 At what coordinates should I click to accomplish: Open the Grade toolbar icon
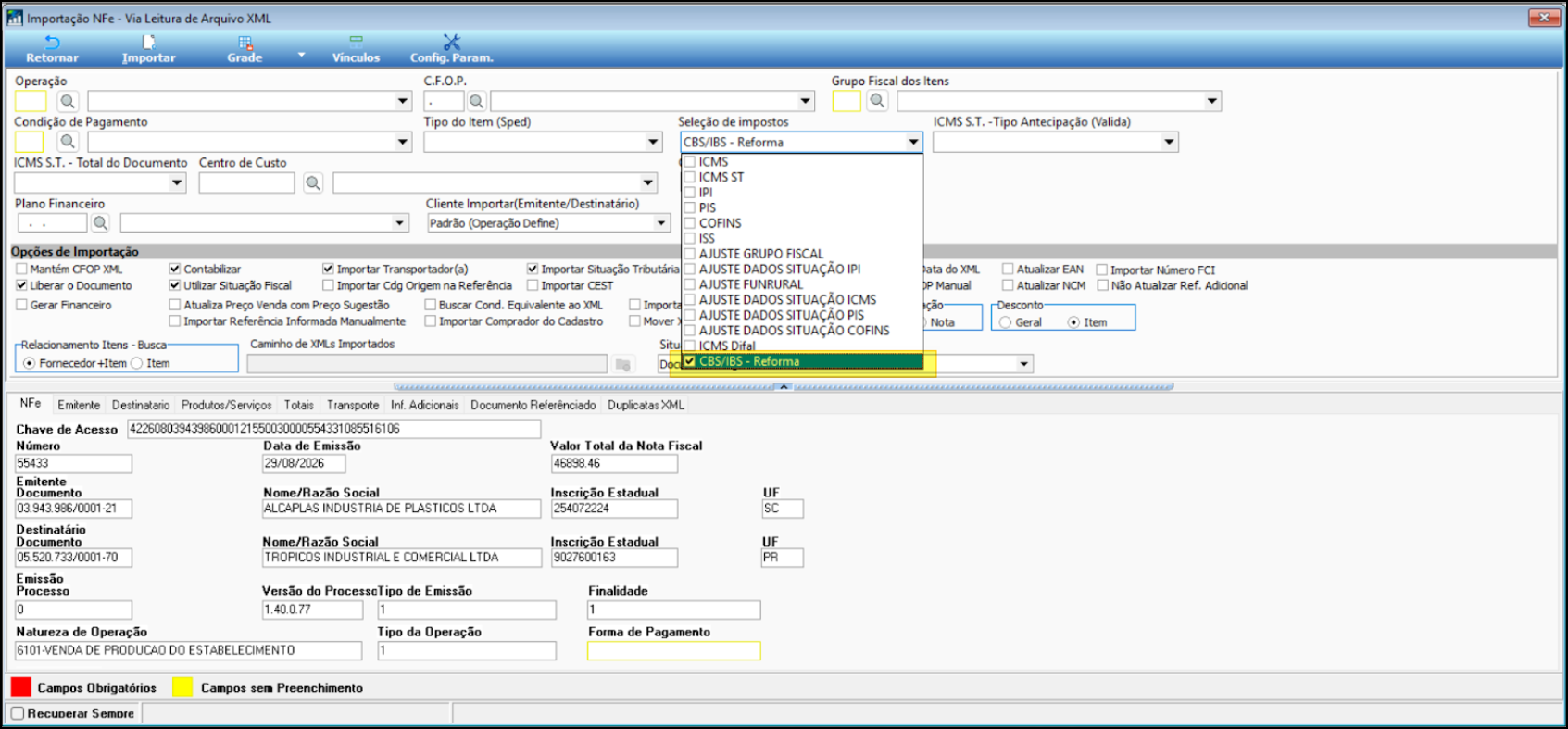(245, 43)
